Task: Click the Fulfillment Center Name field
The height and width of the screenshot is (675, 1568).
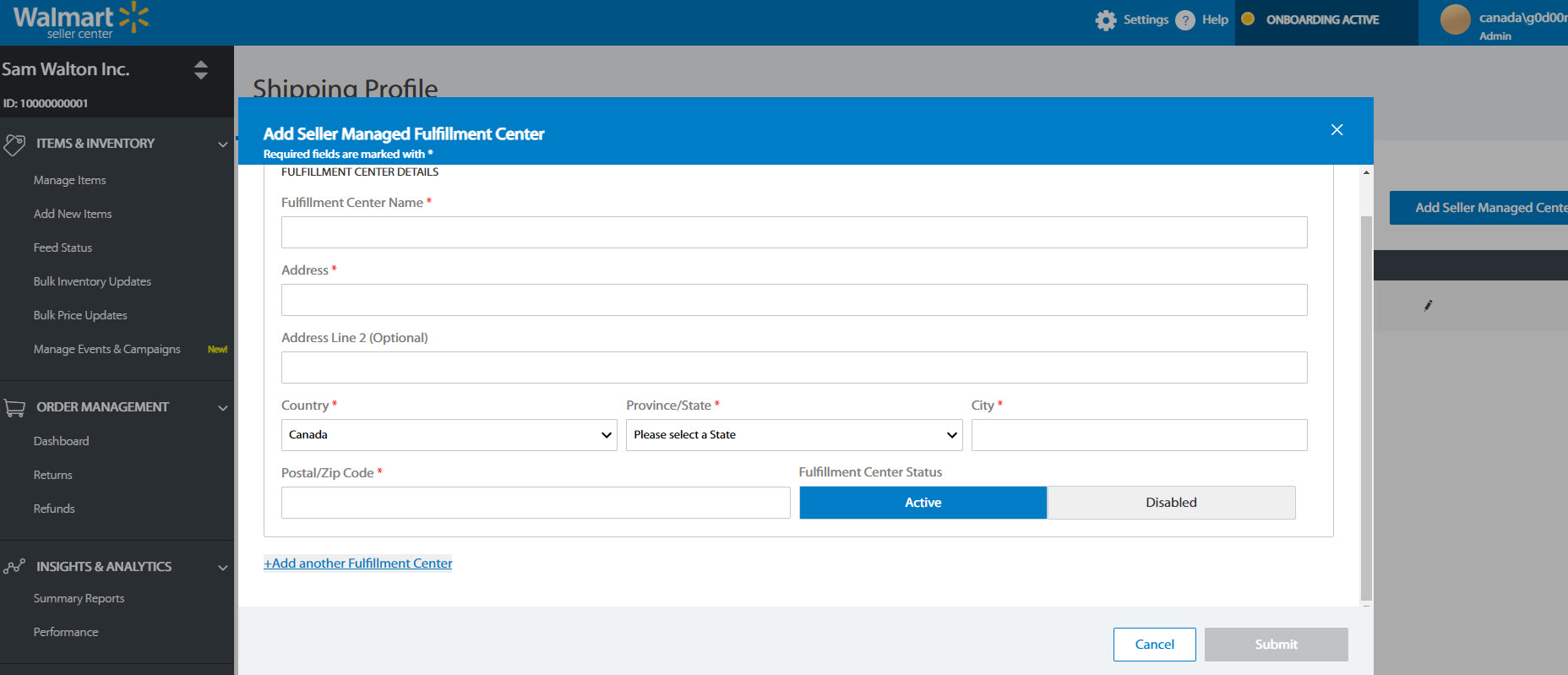Action: click(793, 232)
